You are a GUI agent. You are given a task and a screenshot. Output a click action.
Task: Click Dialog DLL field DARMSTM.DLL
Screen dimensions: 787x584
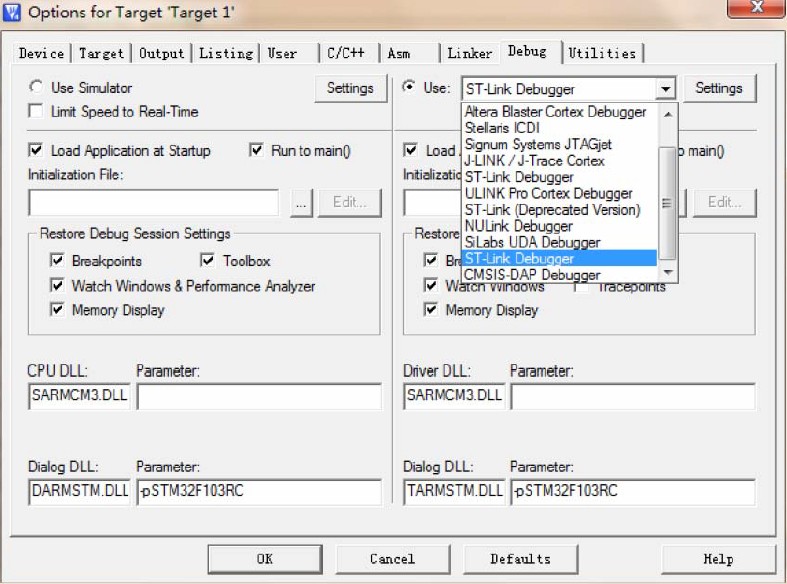point(79,491)
